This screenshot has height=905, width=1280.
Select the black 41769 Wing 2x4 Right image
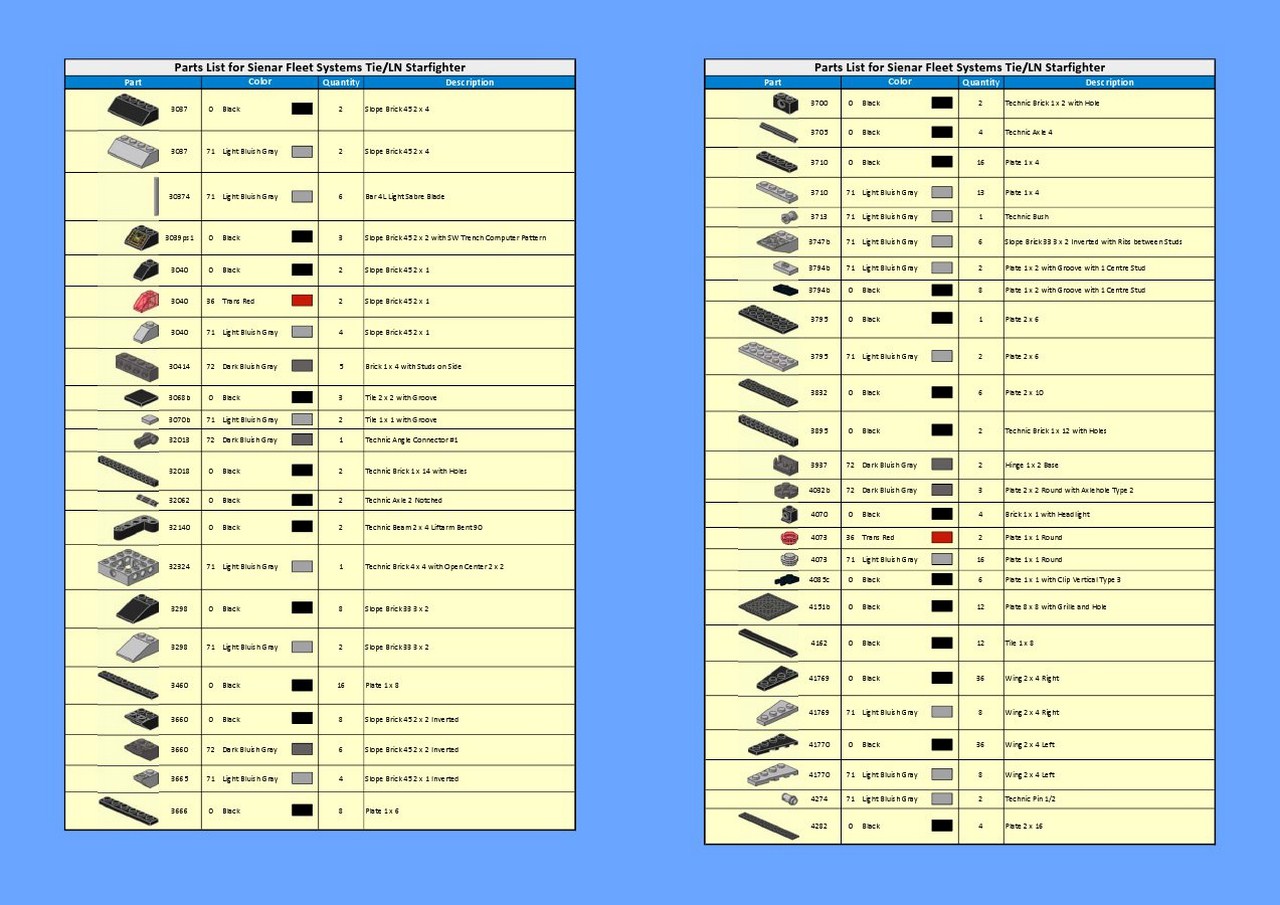tap(777, 678)
